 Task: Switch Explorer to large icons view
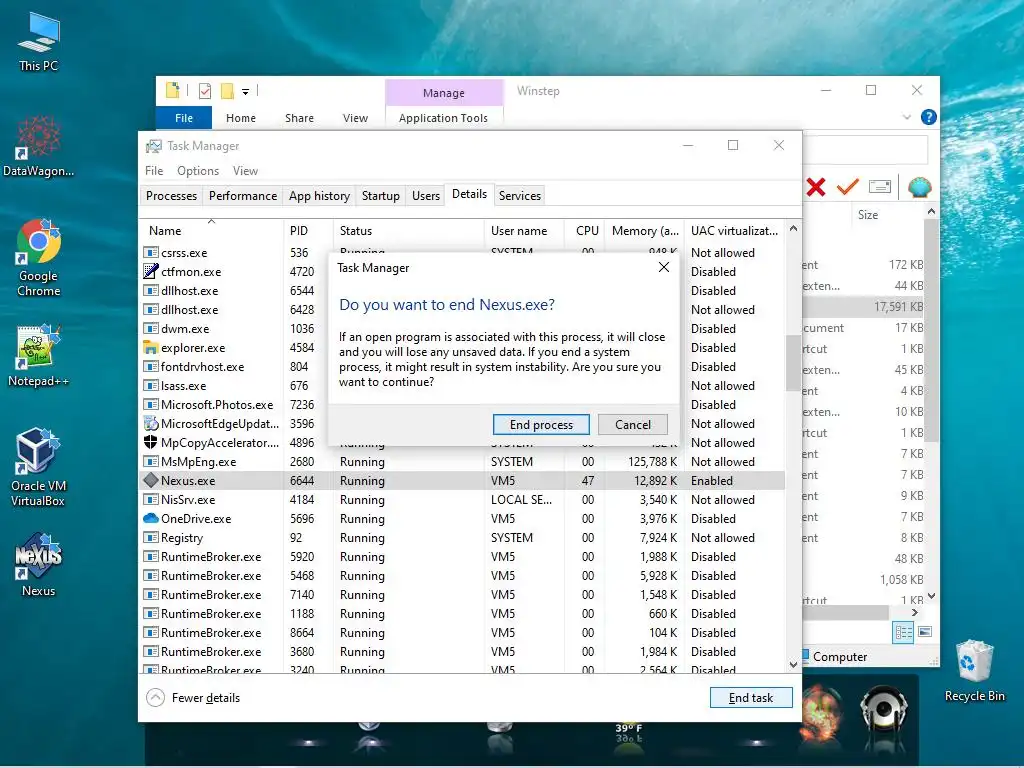pyautogui.click(x=925, y=632)
